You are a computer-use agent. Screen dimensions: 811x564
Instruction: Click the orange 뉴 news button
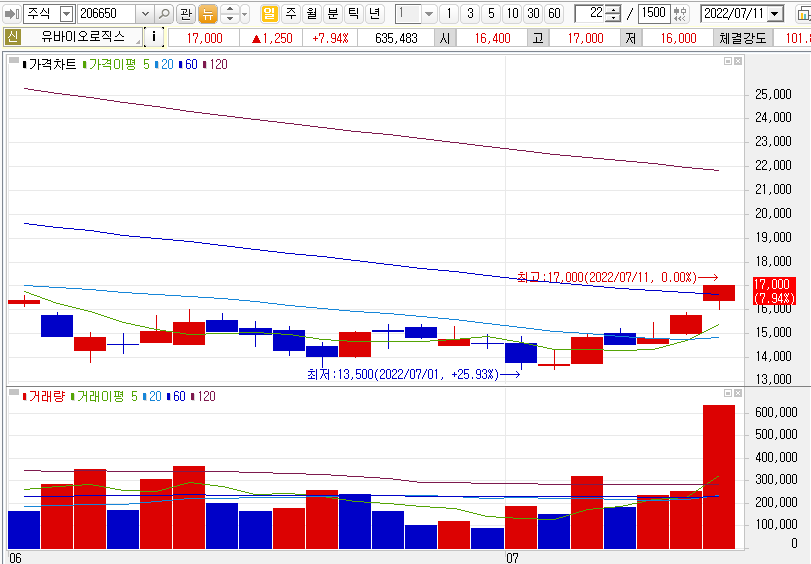pos(208,14)
